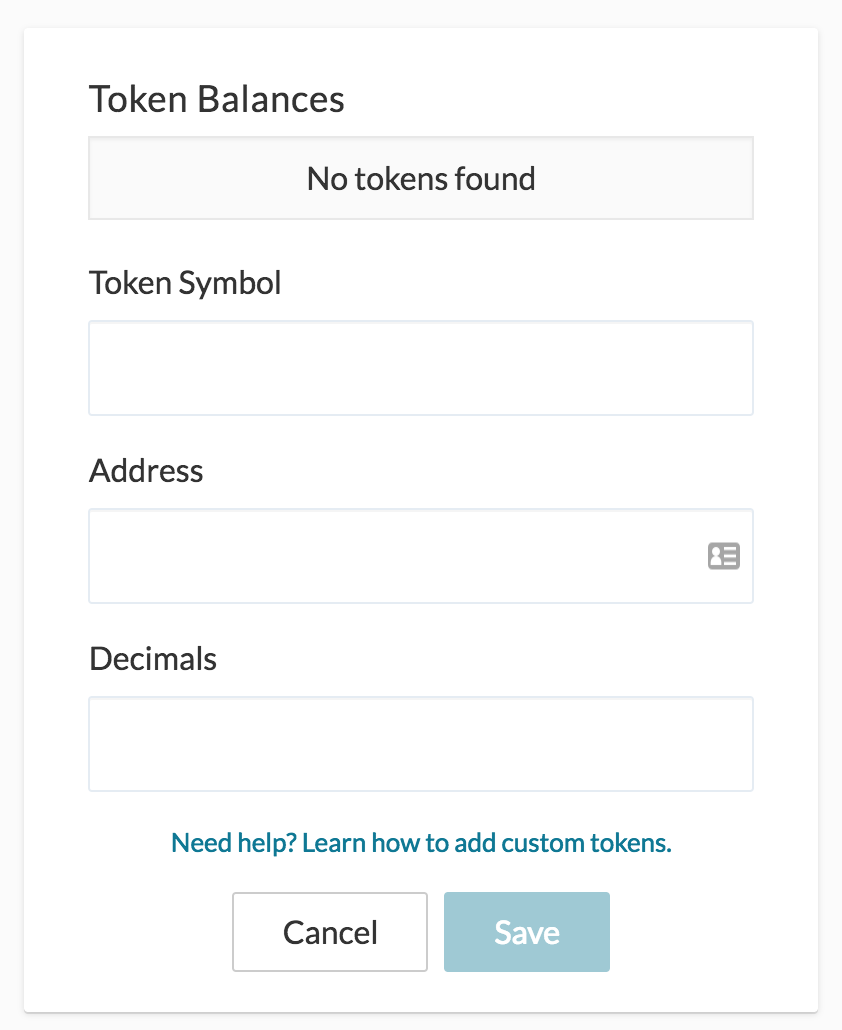Select the Decimals input field
842x1030 pixels.
[x=420, y=744]
